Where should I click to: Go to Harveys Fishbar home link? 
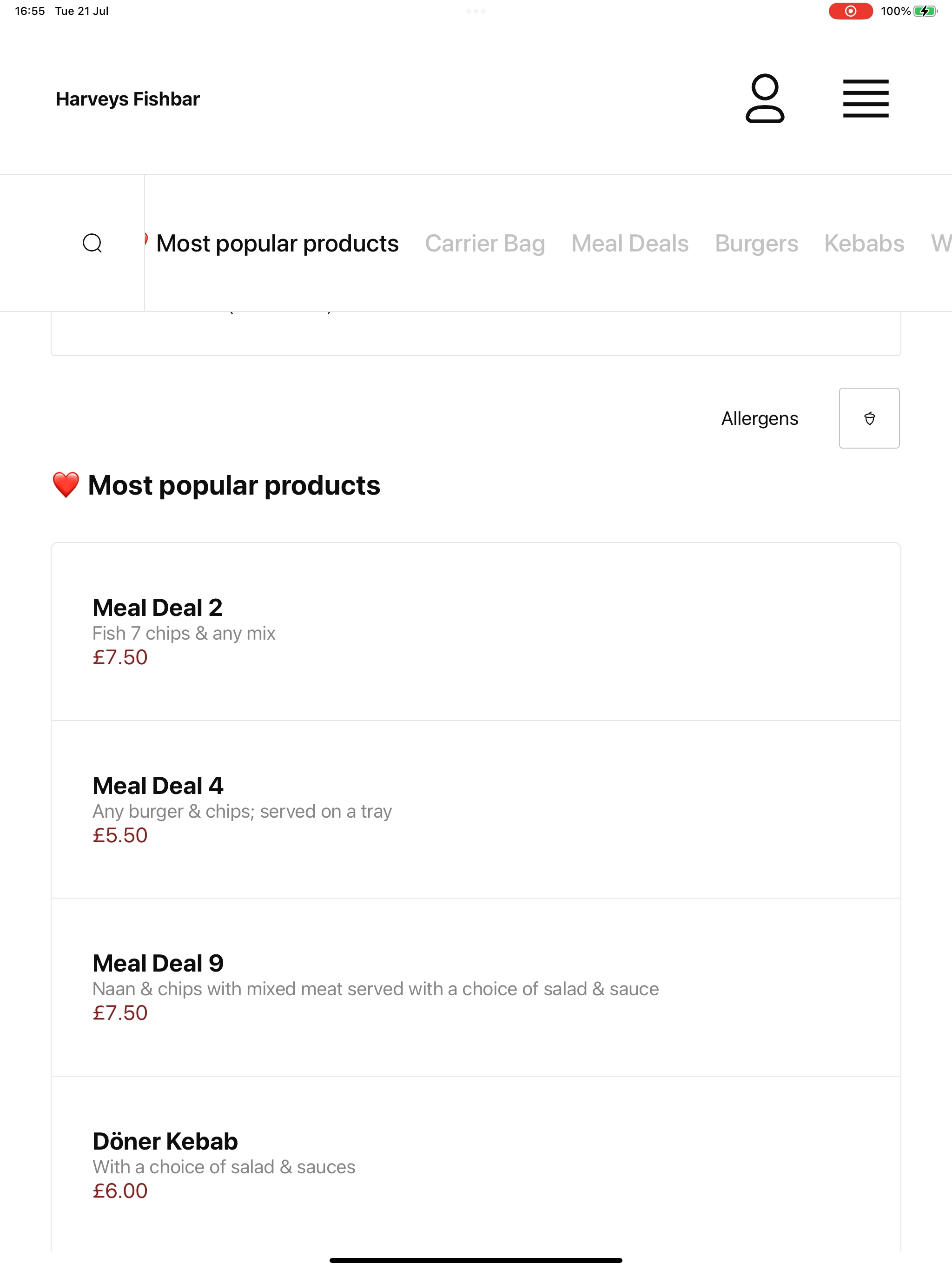(127, 99)
